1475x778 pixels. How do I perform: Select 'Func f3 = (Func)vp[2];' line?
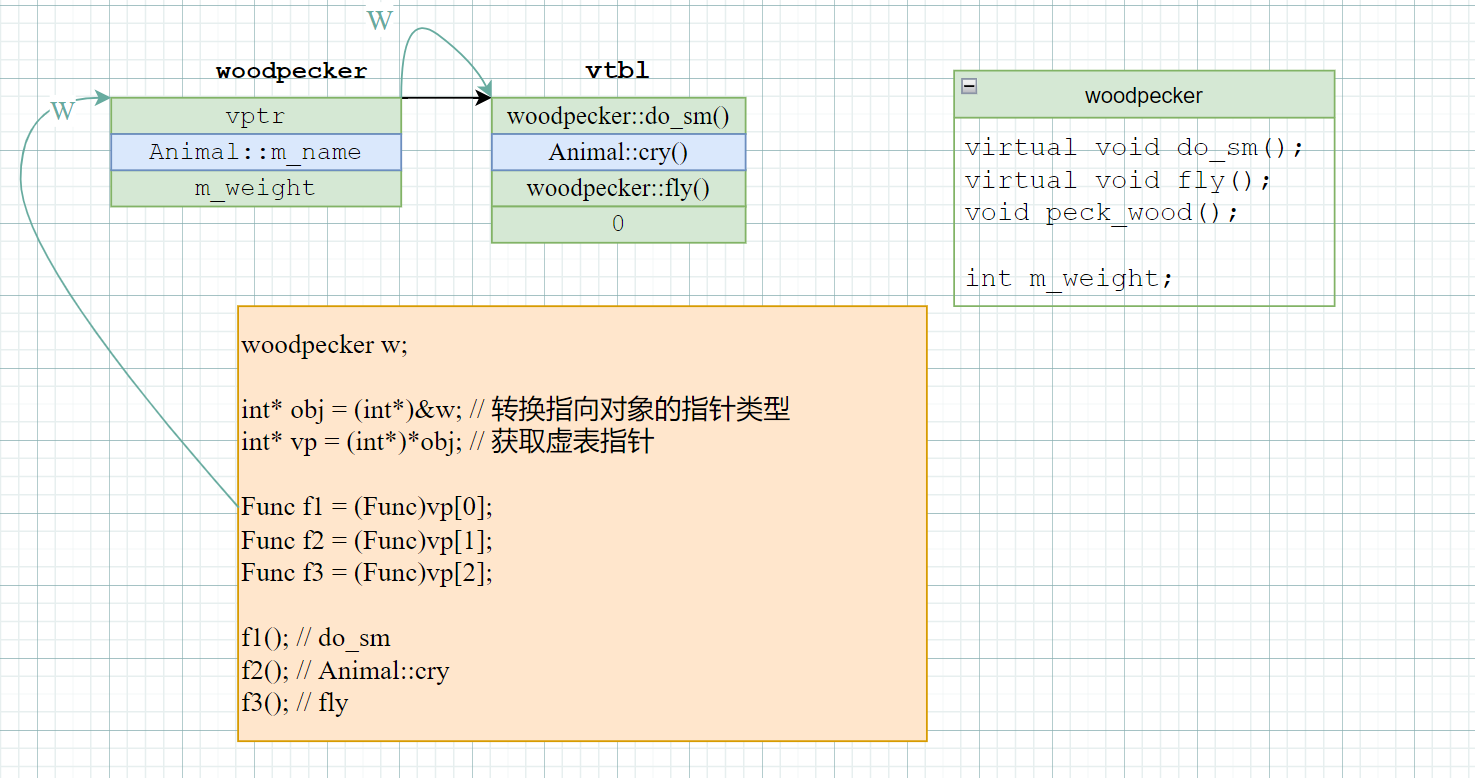[x=367, y=573]
